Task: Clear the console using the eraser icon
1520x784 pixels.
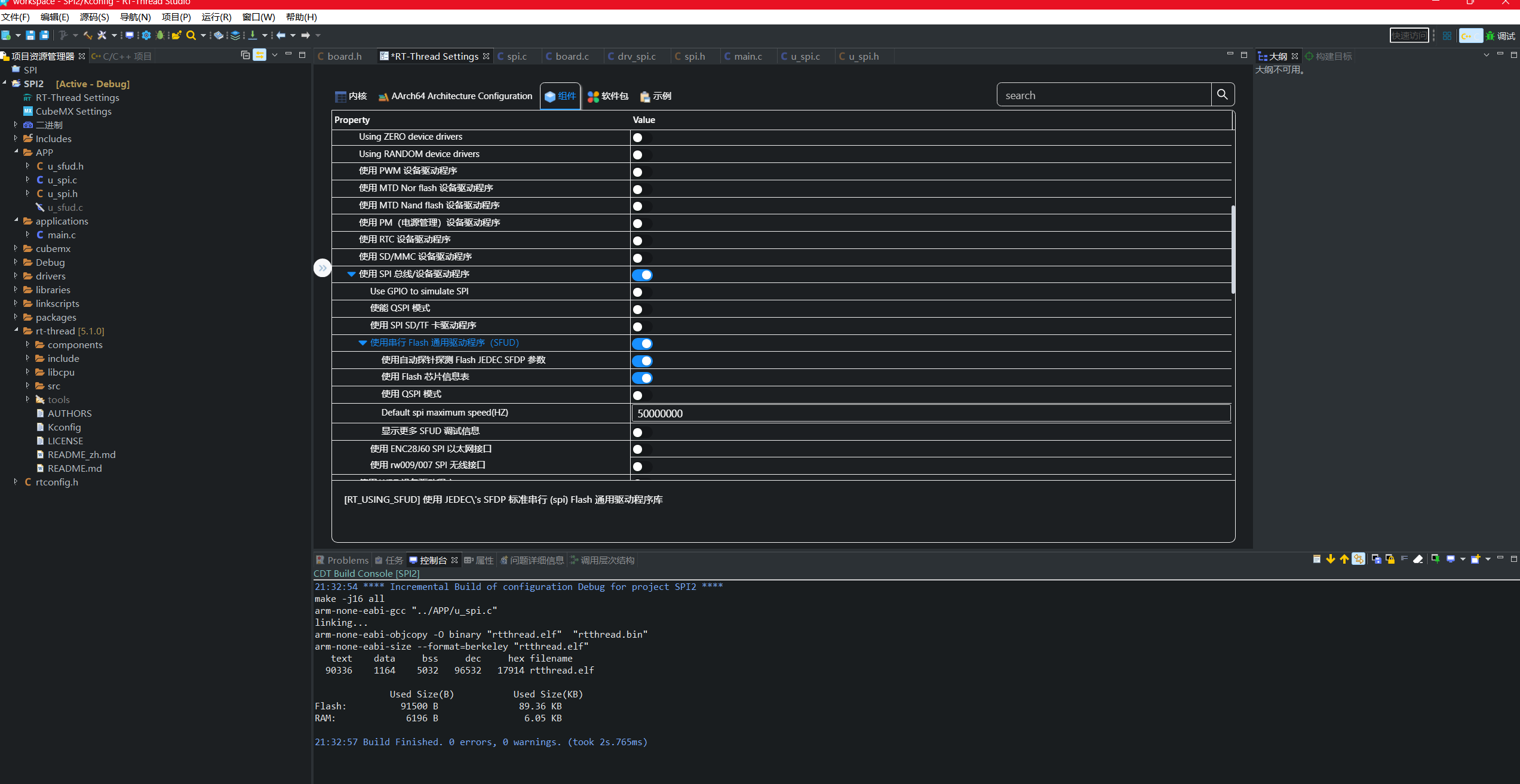Action: click(x=1417, y=559)
